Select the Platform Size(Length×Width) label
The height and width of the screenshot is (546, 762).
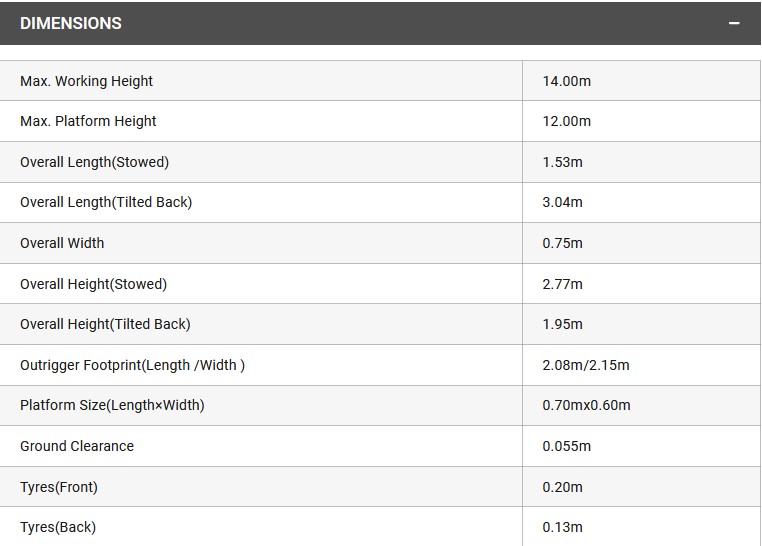pyautogui.click(x=112, y=405)
